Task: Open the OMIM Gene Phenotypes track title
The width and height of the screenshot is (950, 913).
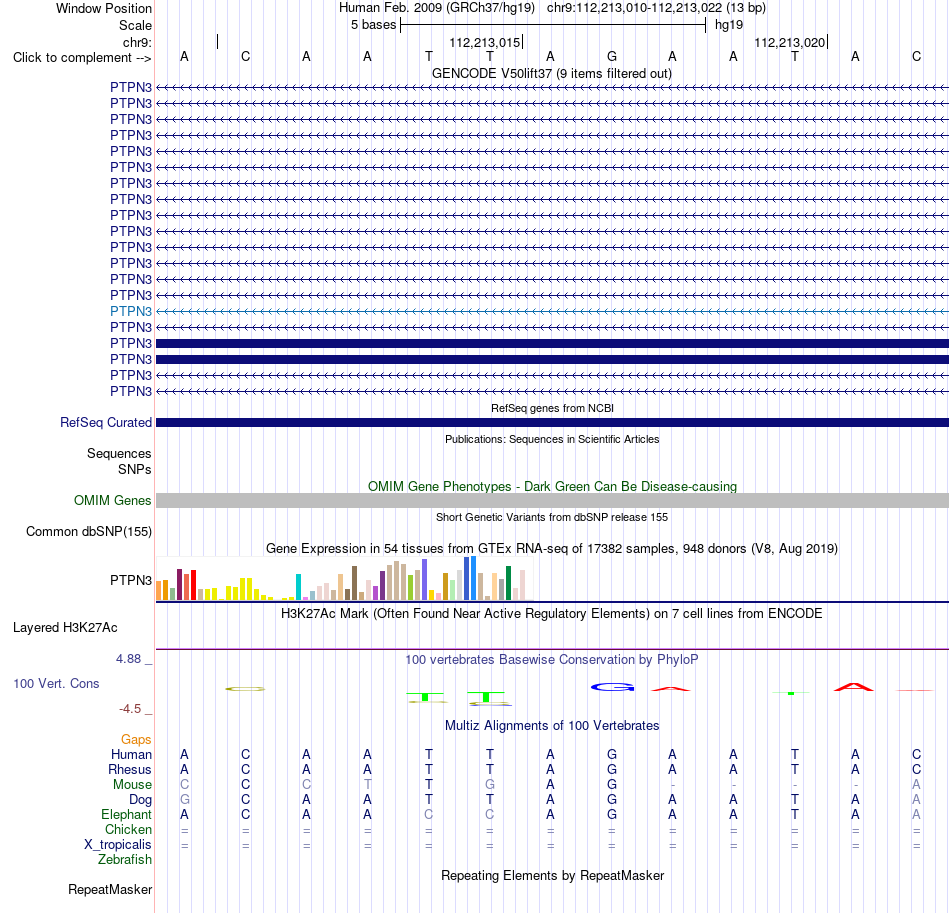Action: [x=552, y=486]
